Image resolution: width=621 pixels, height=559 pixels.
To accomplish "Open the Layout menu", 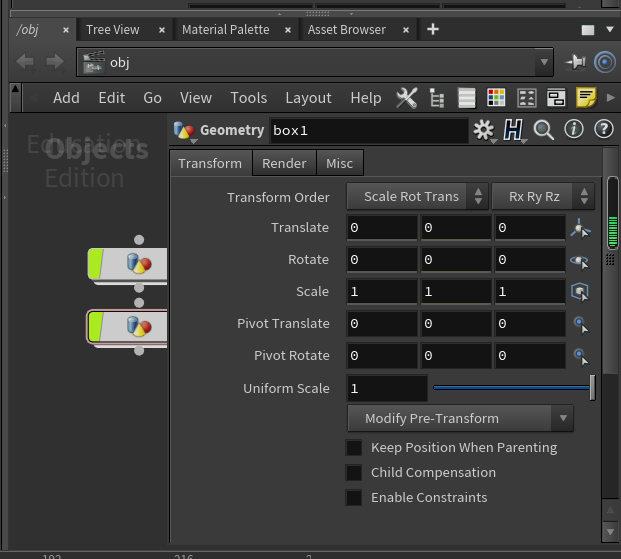I will [309, 98].
